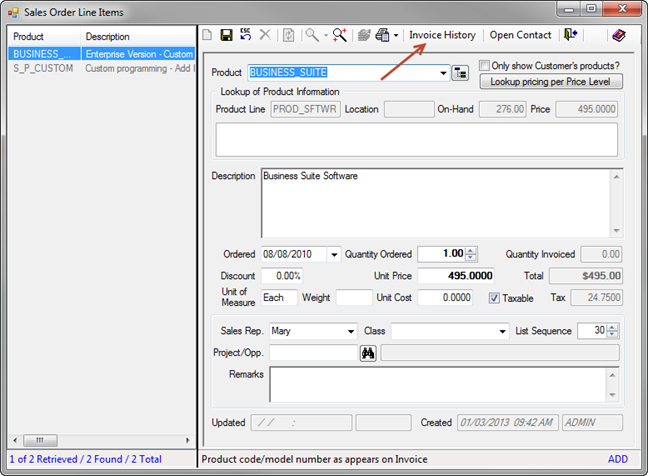Screen dimensions: 648x476
Task: Click the Discount 0.00% field
Action: (282, 276)
